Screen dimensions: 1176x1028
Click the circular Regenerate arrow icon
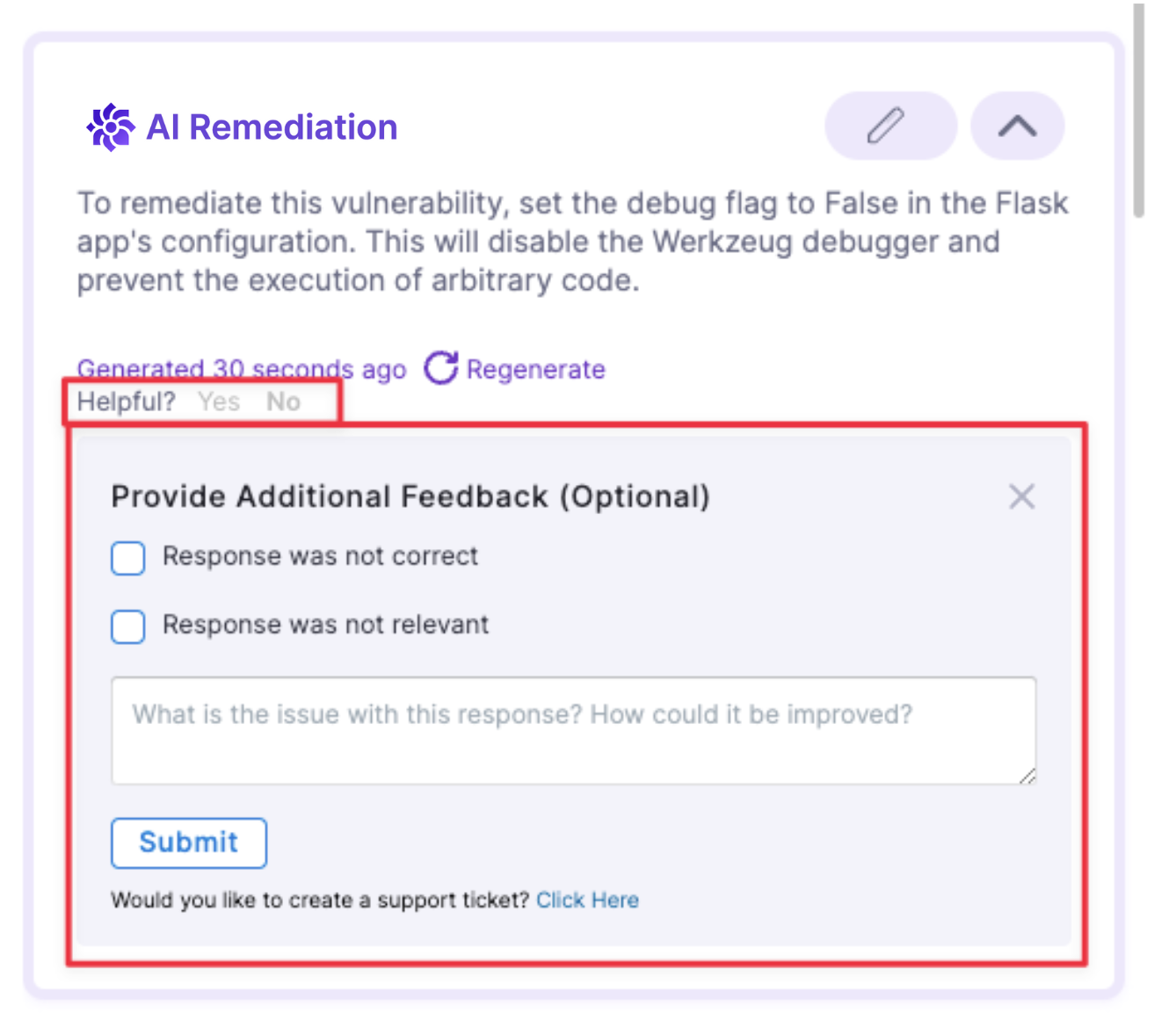441,368
